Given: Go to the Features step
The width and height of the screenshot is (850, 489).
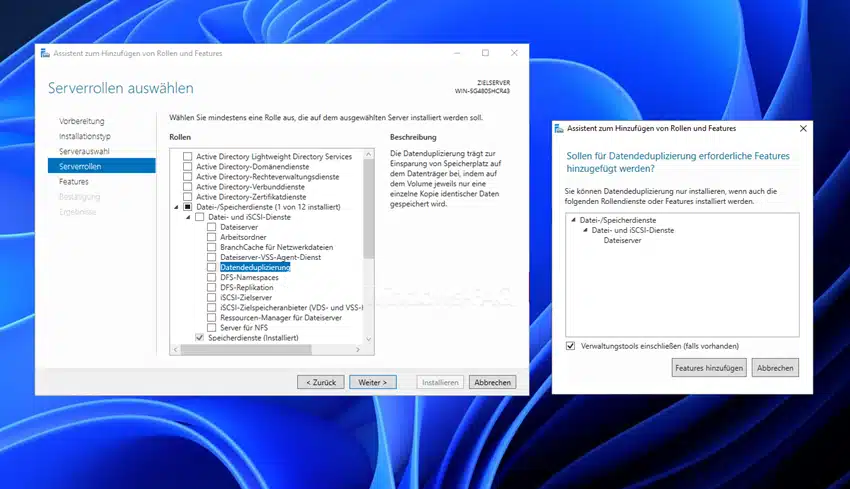Looking at the screenshot, I should pos(74,182).
